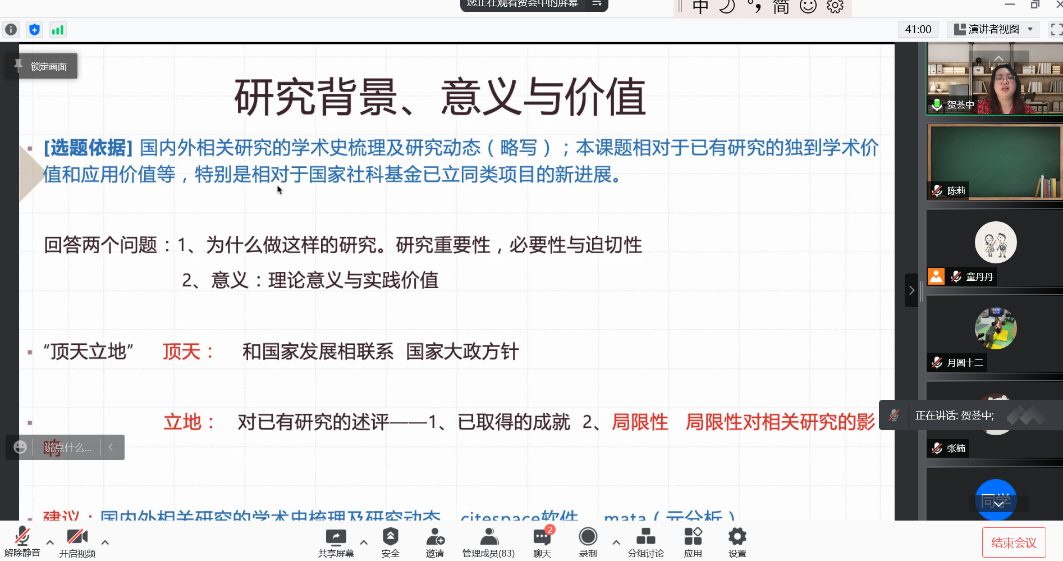Open the 应用 apps icon

[x=693, y=541]
